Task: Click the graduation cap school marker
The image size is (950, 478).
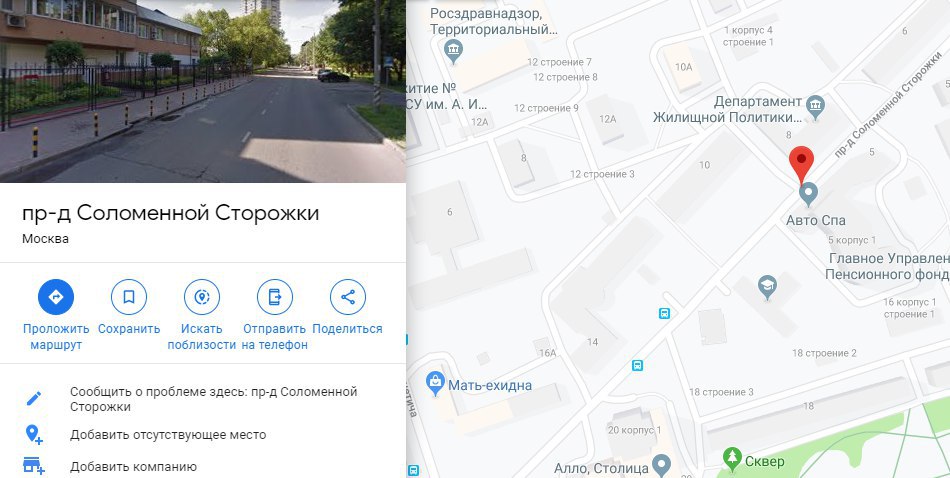Action: pyautogui.click(x=768, y=286)
